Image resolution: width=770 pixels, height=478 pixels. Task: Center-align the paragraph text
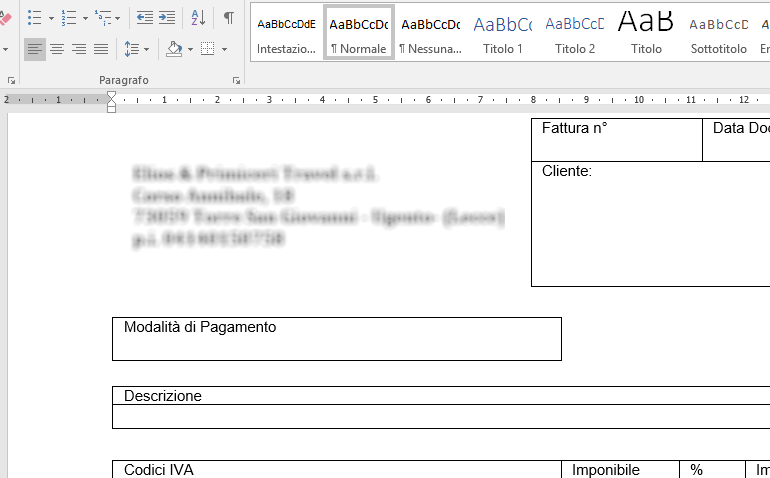click(57, 48)
